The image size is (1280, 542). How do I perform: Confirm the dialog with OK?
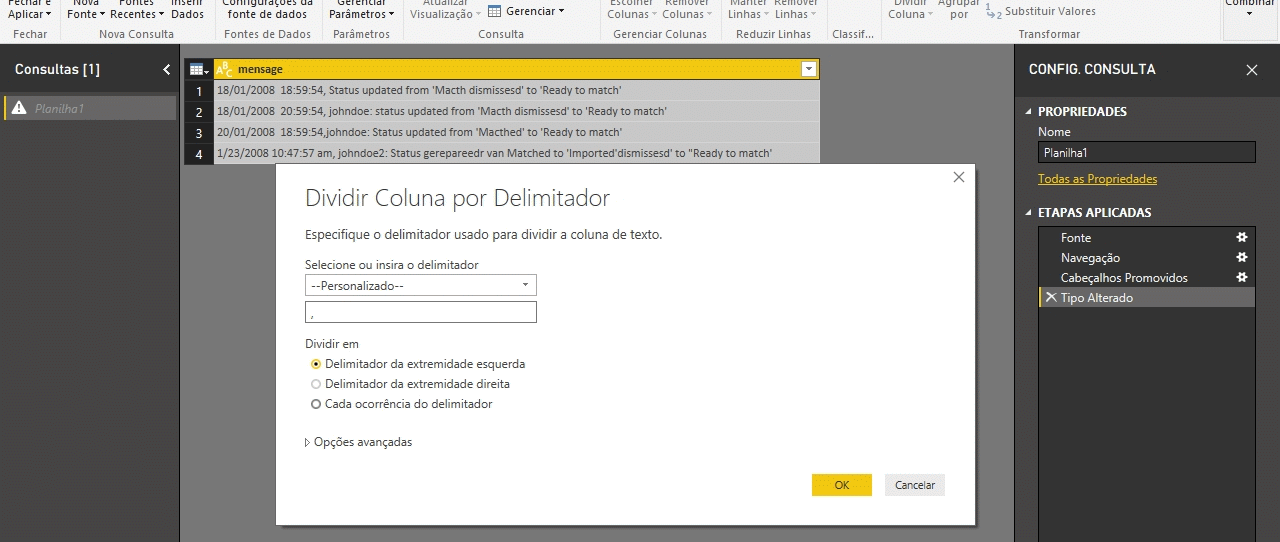842,485
